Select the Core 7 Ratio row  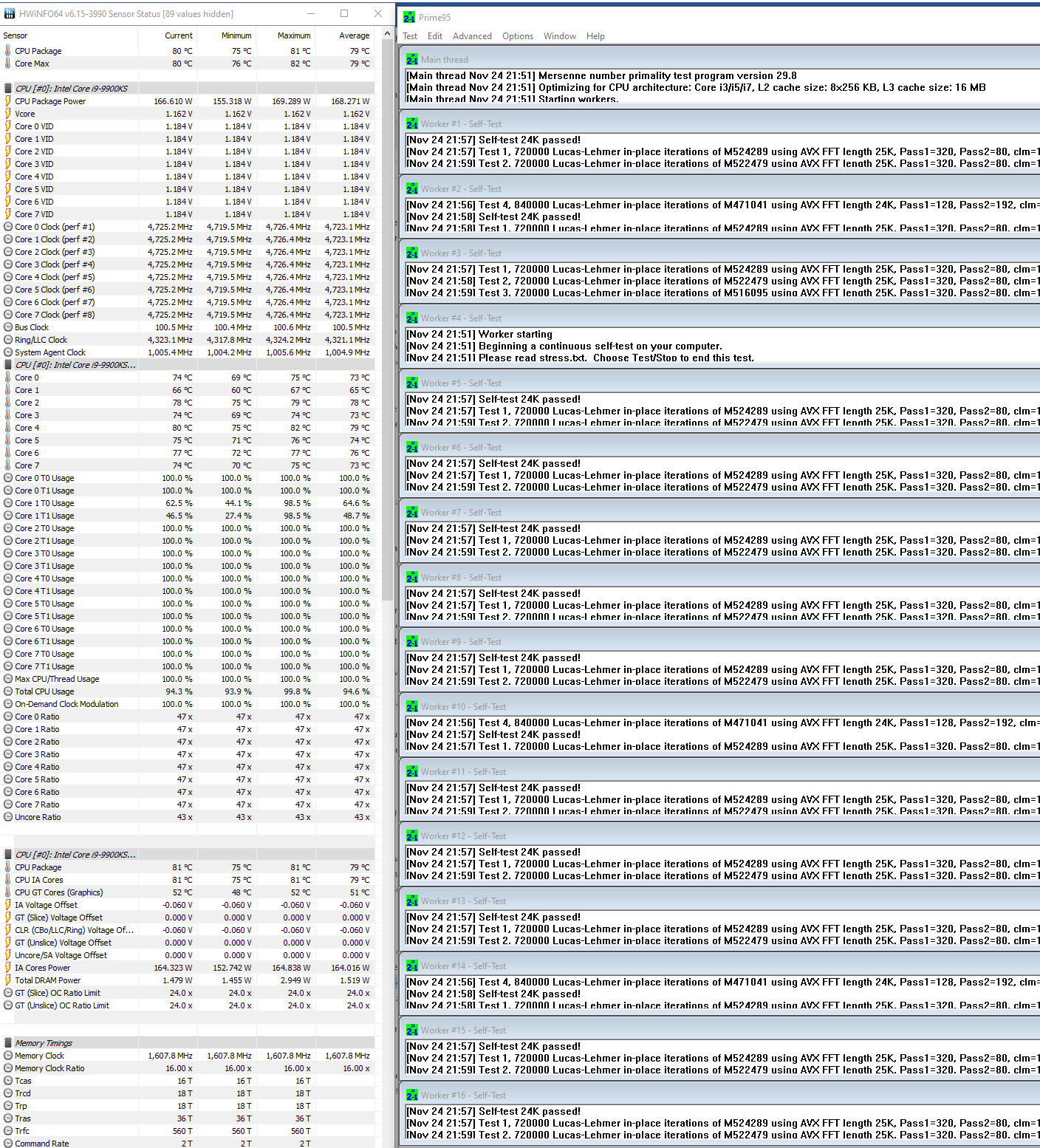187,804
